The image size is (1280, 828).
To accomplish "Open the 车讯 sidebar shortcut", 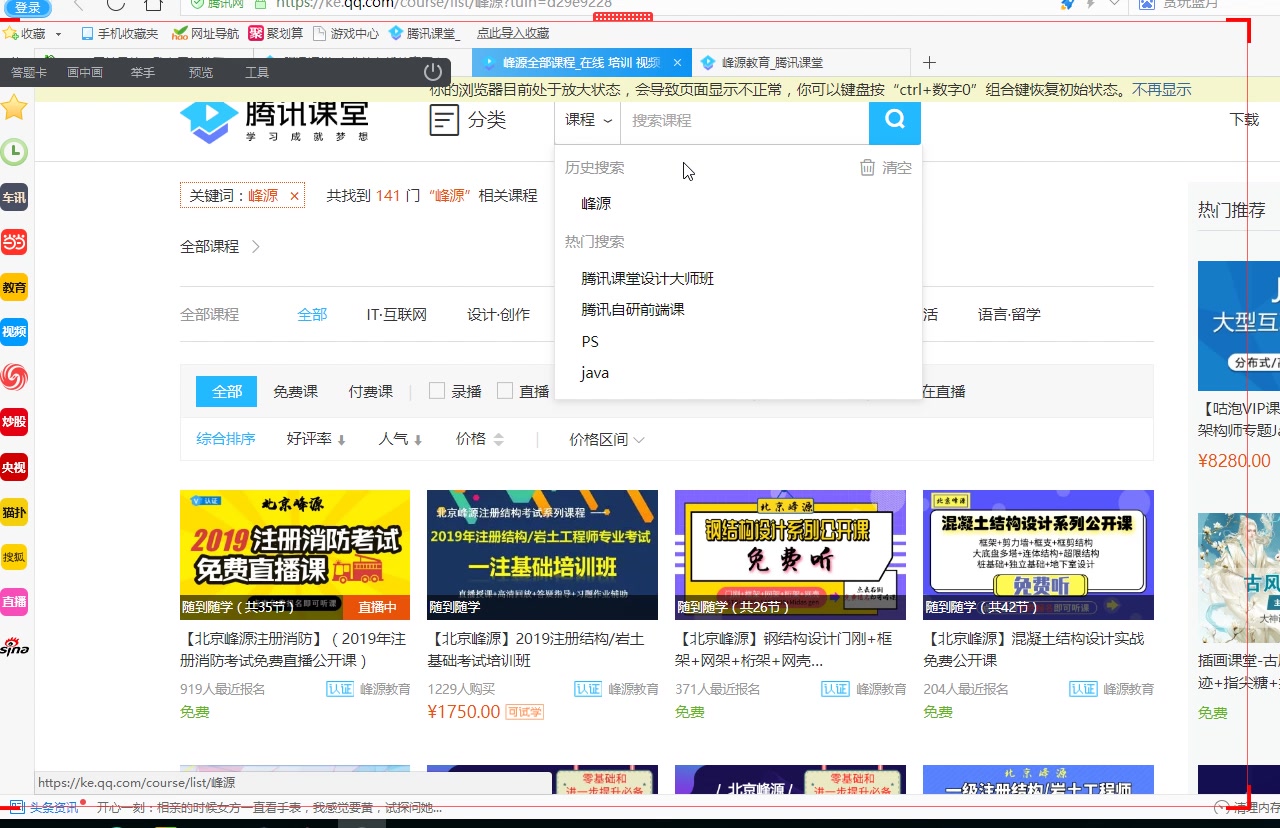I will coord(14,197).
